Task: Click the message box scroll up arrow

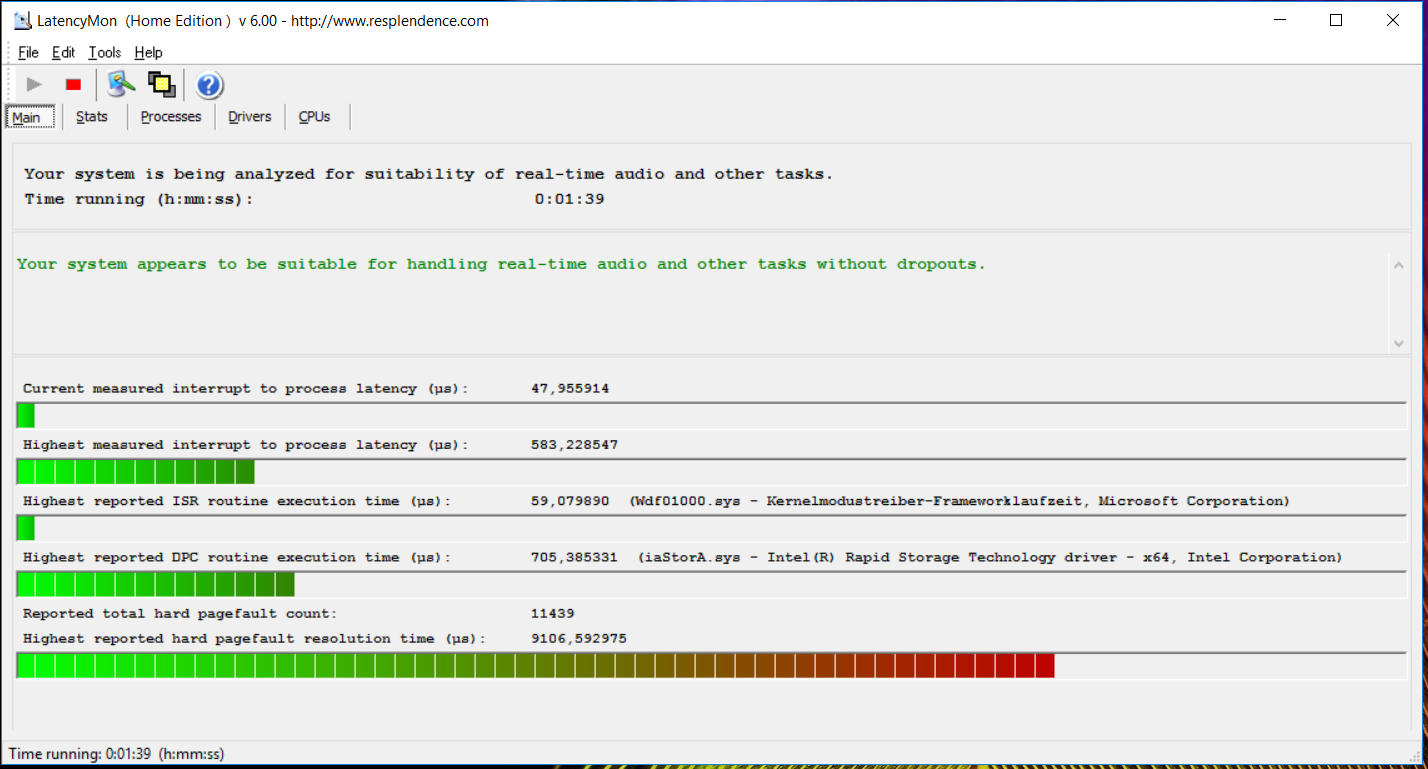Action: click(1398, 264)
